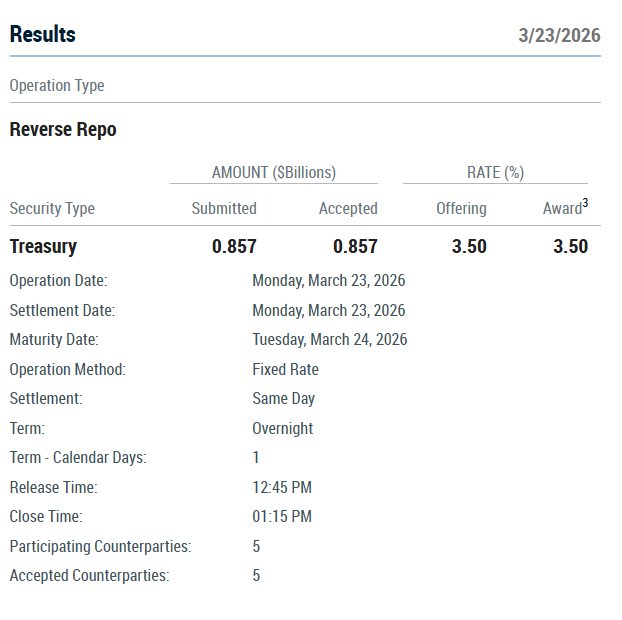The width and height of the screenshot is (622, 620).
Task: Click the Operation Method label
Action: click(x=68, y=369)
